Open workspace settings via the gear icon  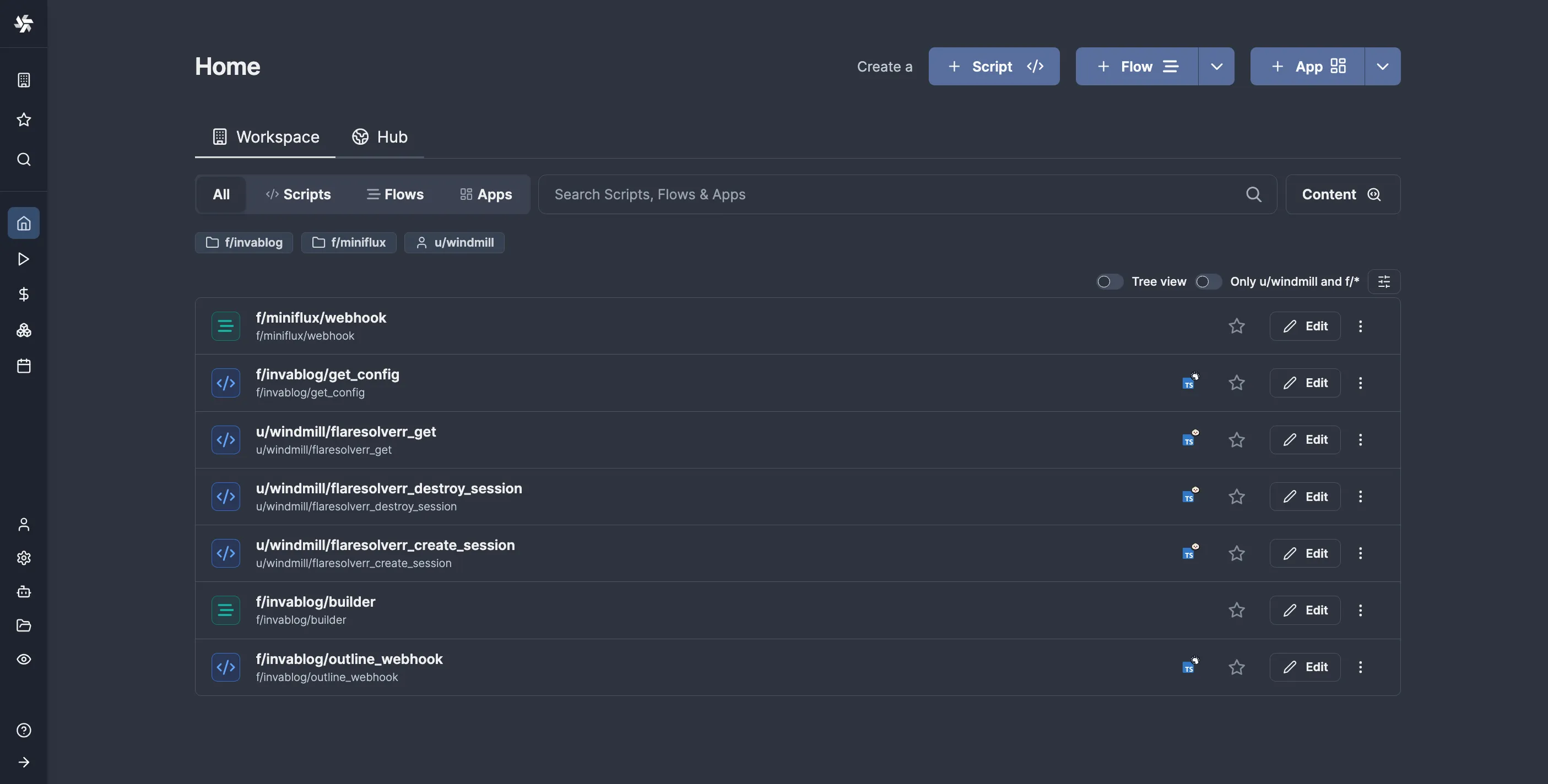(24, 558)
